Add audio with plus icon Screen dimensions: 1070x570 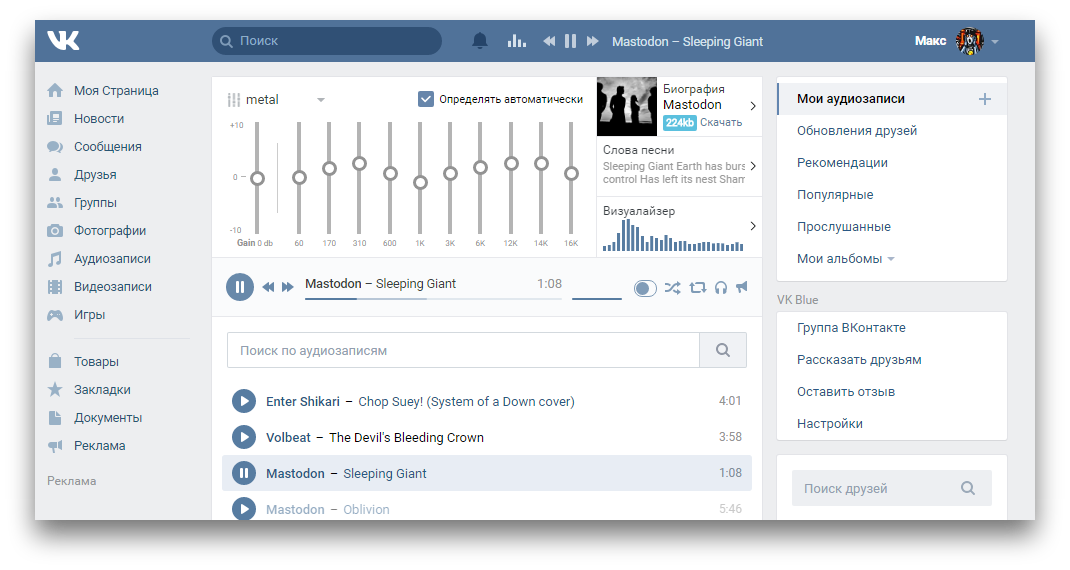point(985,99)
